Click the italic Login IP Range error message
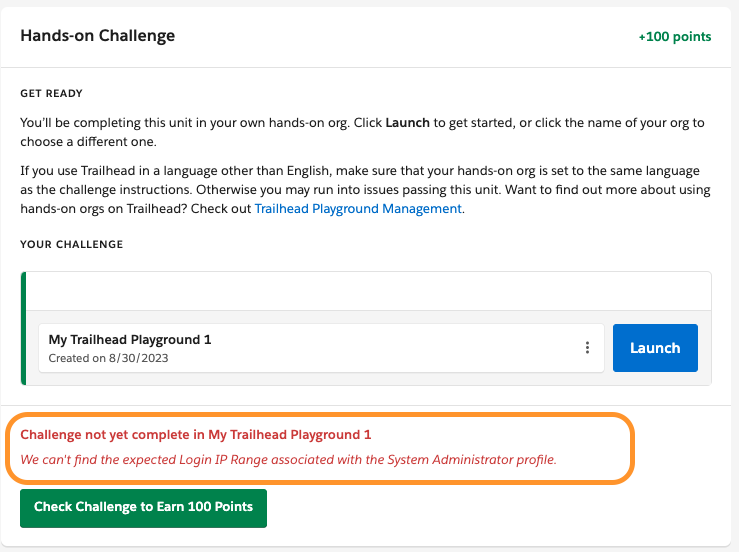The image size is (739, 552). click(x=288, y=460)
